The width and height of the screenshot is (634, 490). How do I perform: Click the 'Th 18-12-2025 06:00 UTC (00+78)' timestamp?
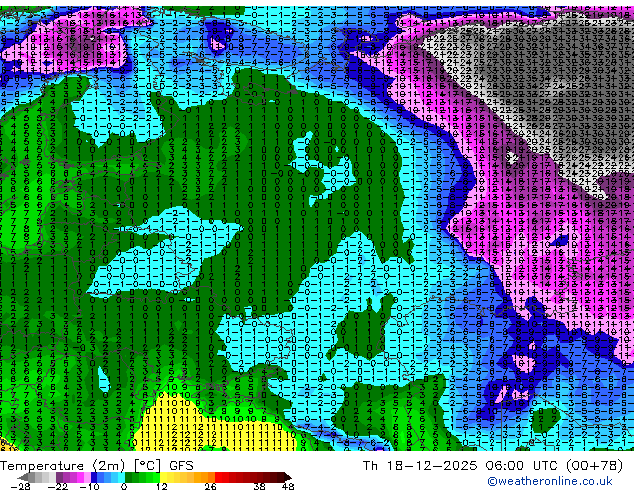(492, 466)
